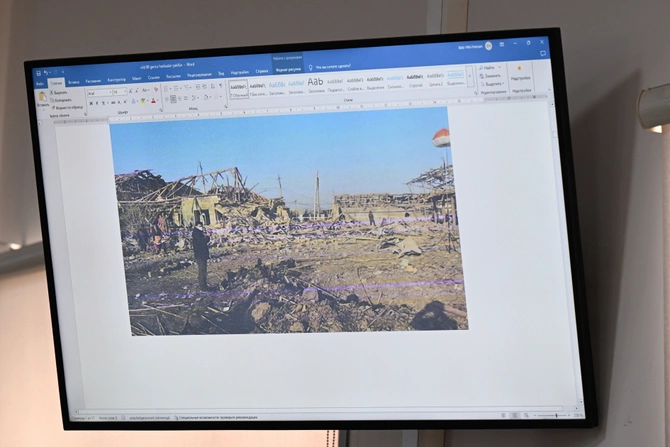Apply the 'Обычный' normal style

(238, 88)
